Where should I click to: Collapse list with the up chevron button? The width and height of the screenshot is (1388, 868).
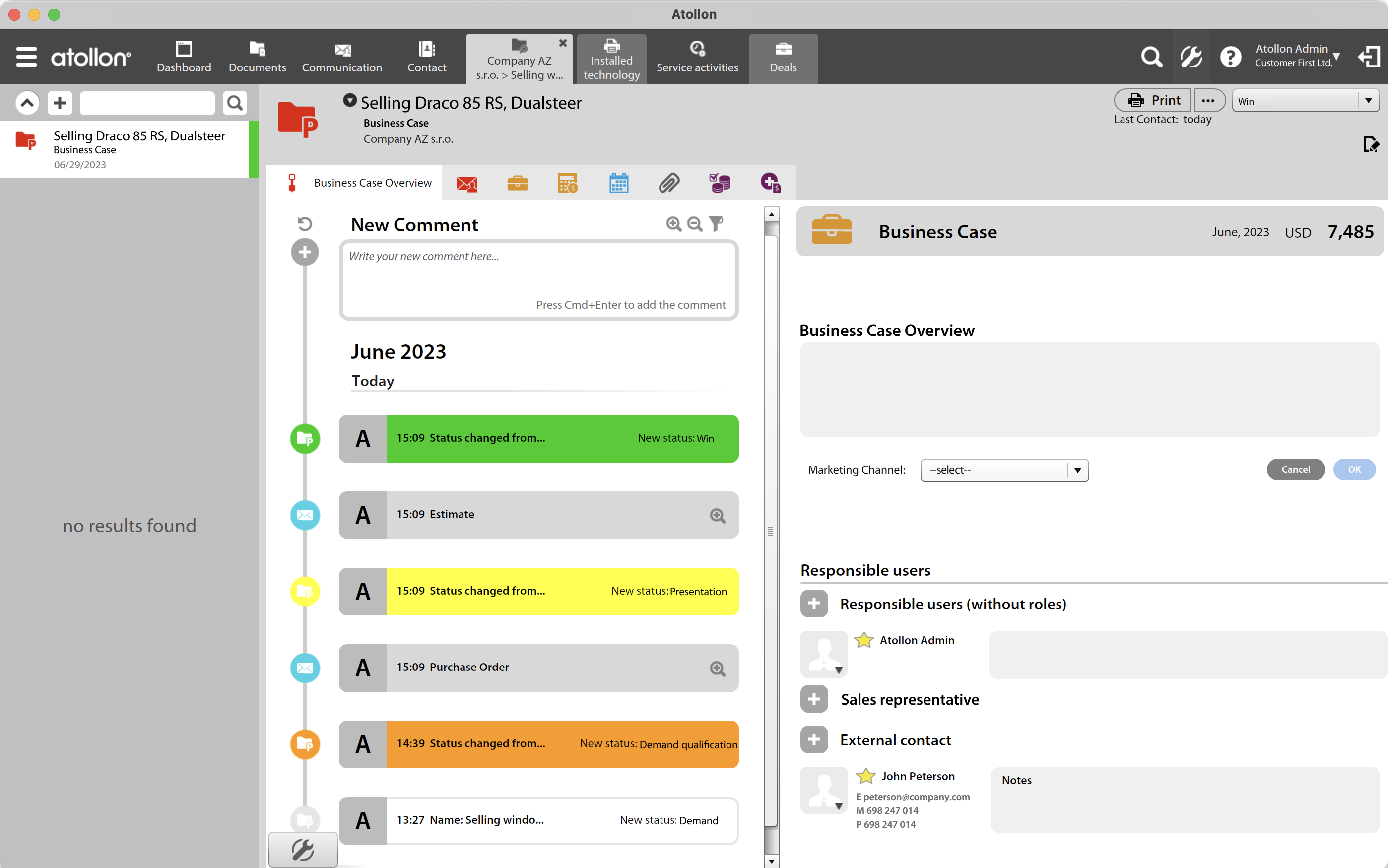point(27,103)
